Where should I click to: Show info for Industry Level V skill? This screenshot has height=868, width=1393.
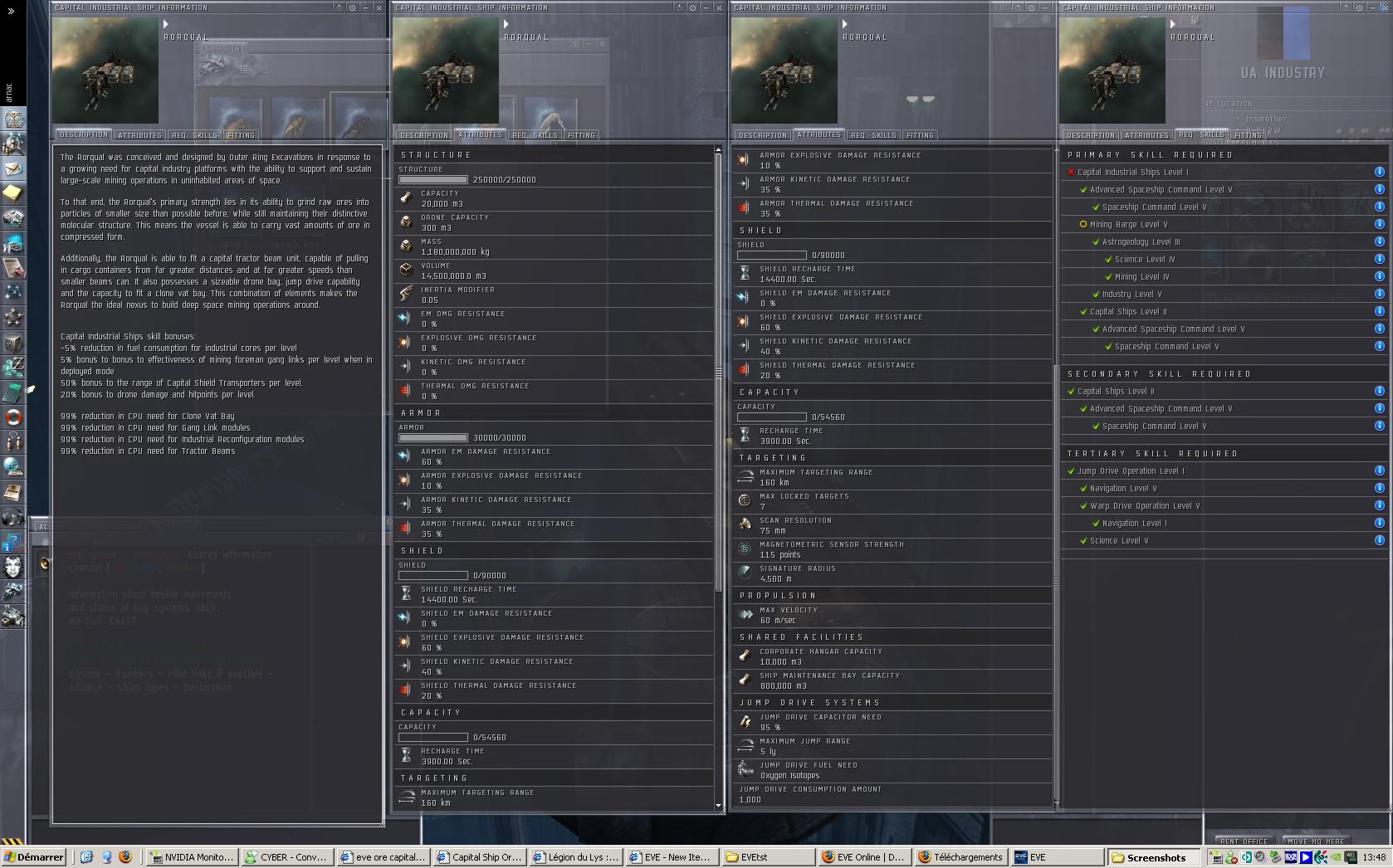[x=1379, y=294]
